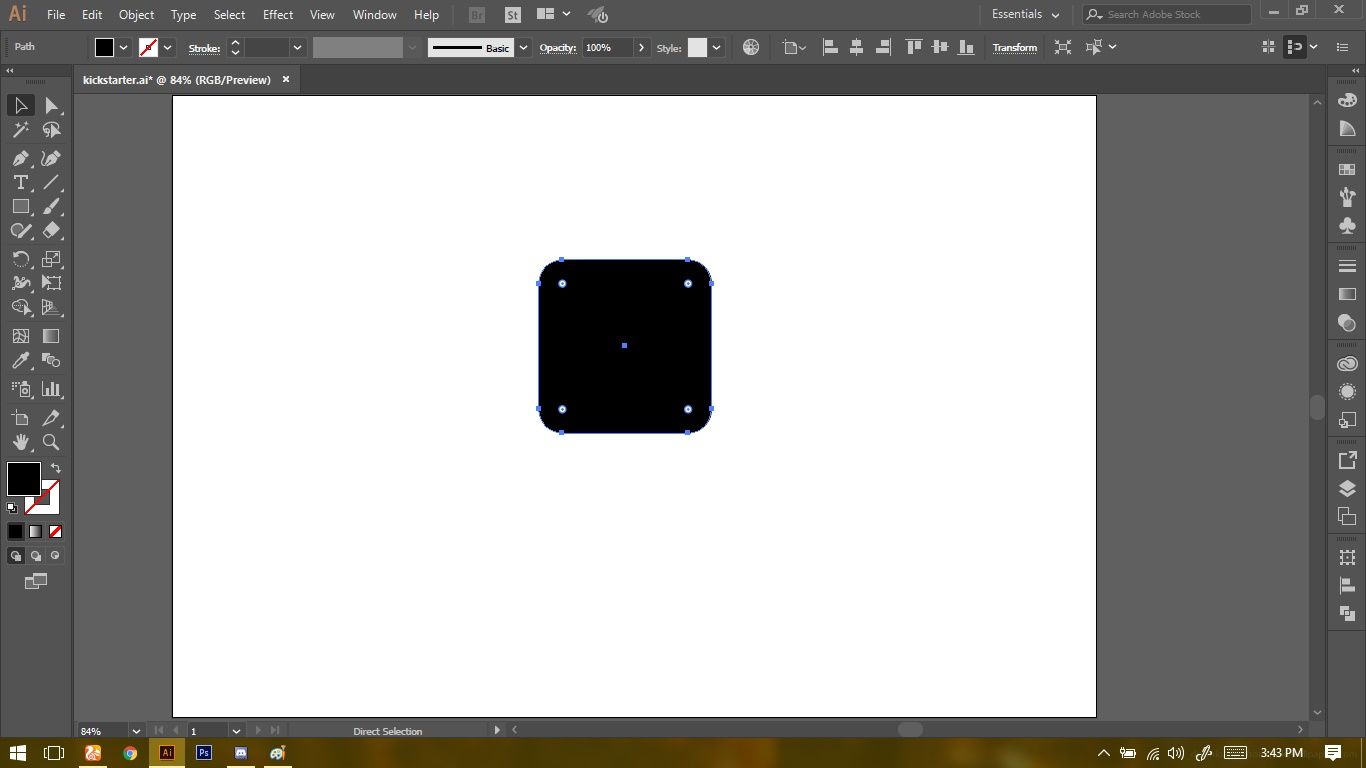Swap fill and stroke colors
This screenshot has height=768, width=1366.
(x=56, y=468)
